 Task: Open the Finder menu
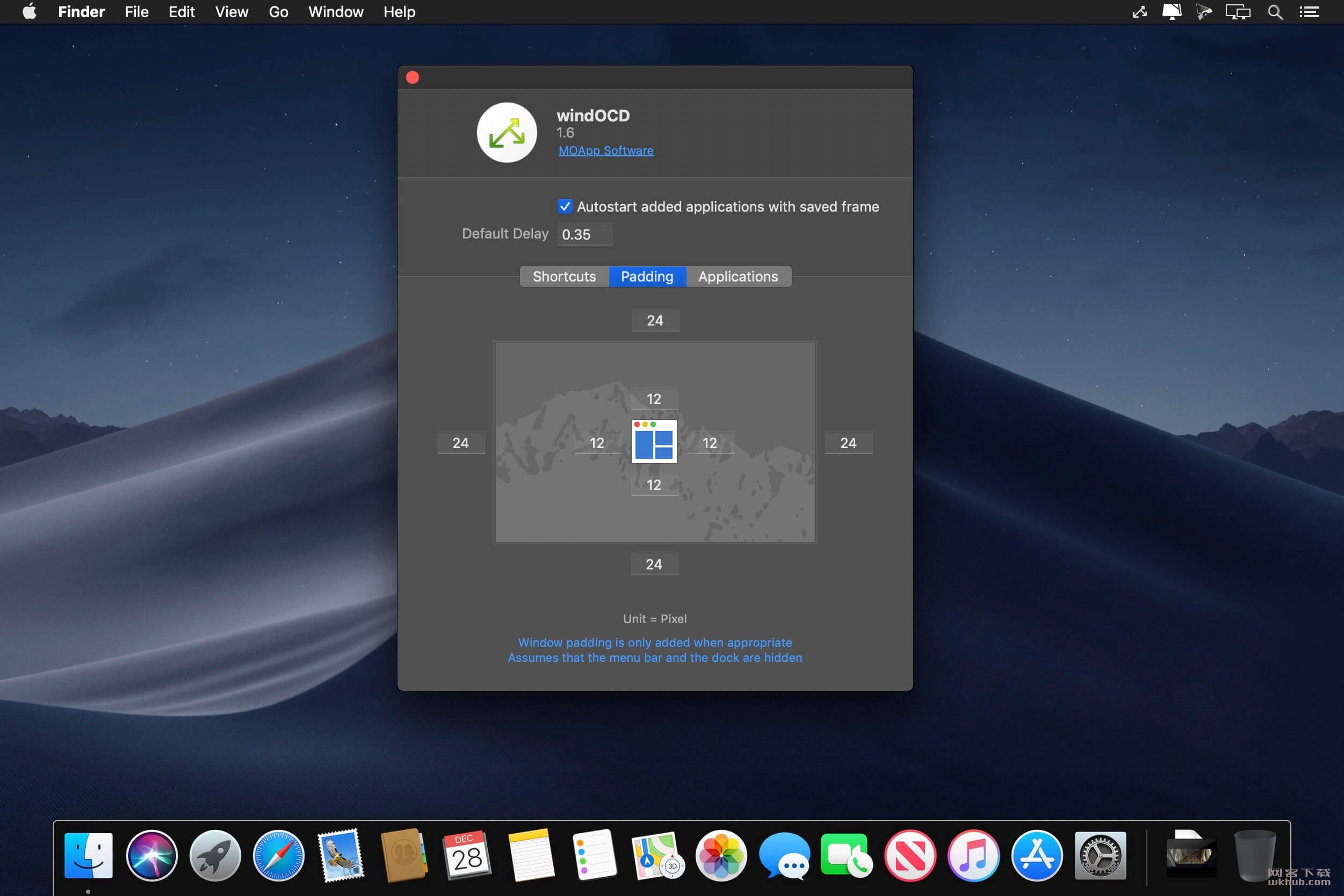(81, 12)
